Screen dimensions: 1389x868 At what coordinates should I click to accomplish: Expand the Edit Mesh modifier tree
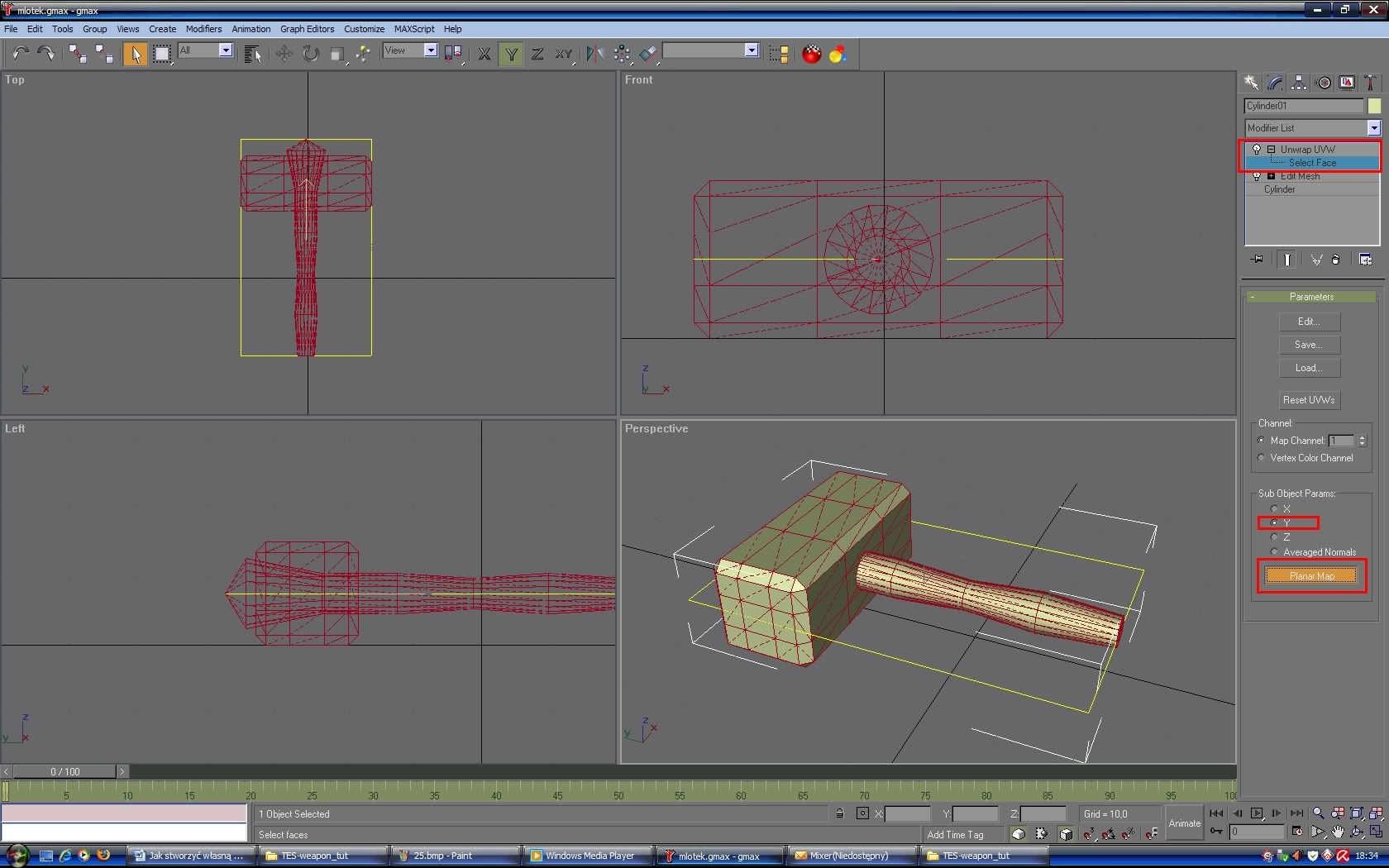[x=1271, y=176]
